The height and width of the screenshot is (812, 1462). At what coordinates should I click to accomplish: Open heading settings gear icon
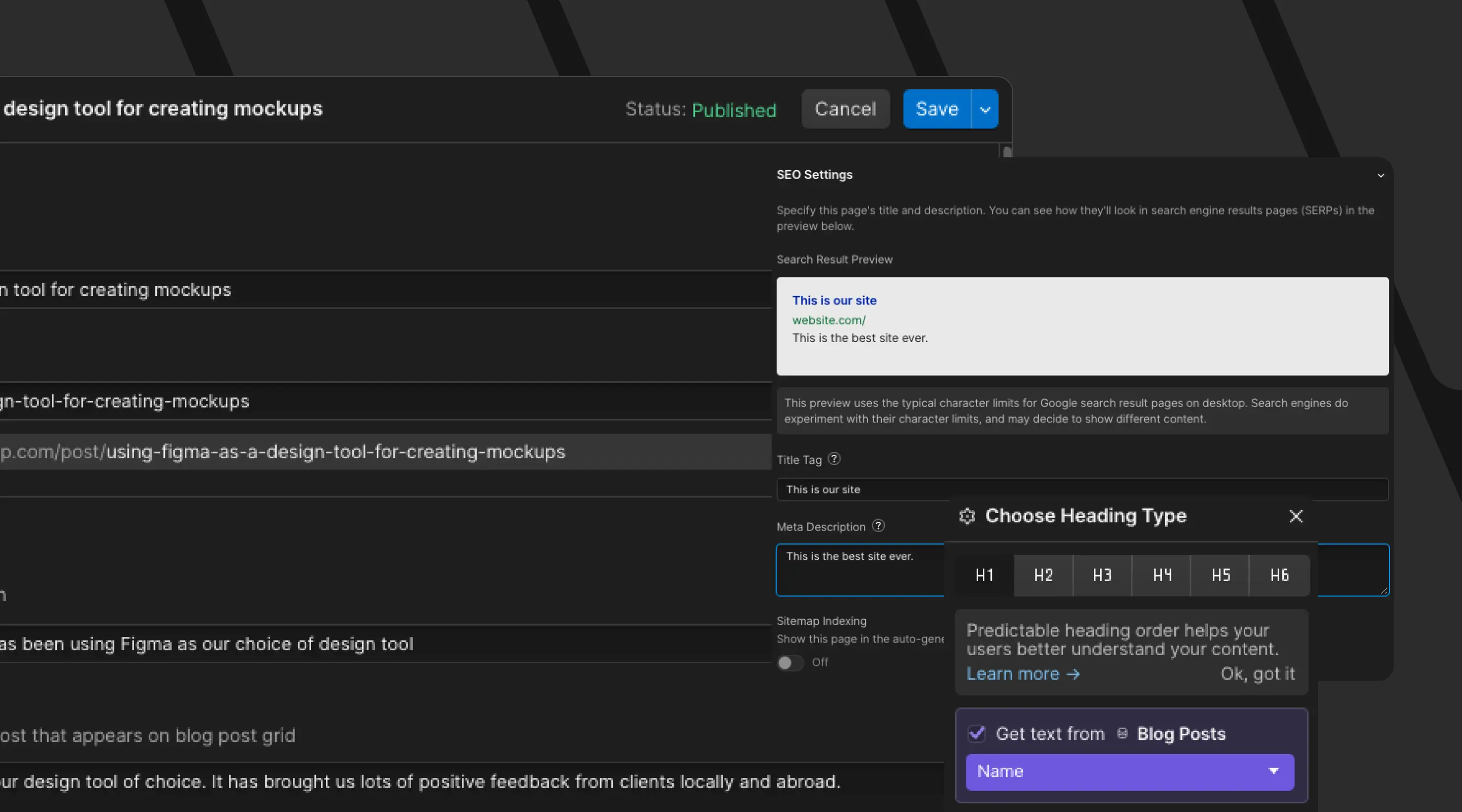967,516
